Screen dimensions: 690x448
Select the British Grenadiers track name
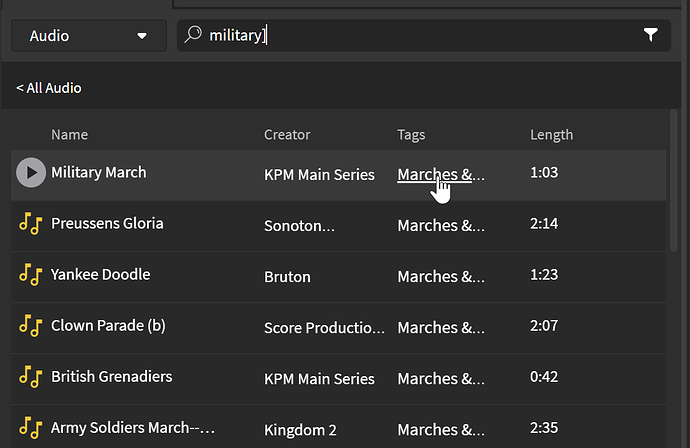112,377
